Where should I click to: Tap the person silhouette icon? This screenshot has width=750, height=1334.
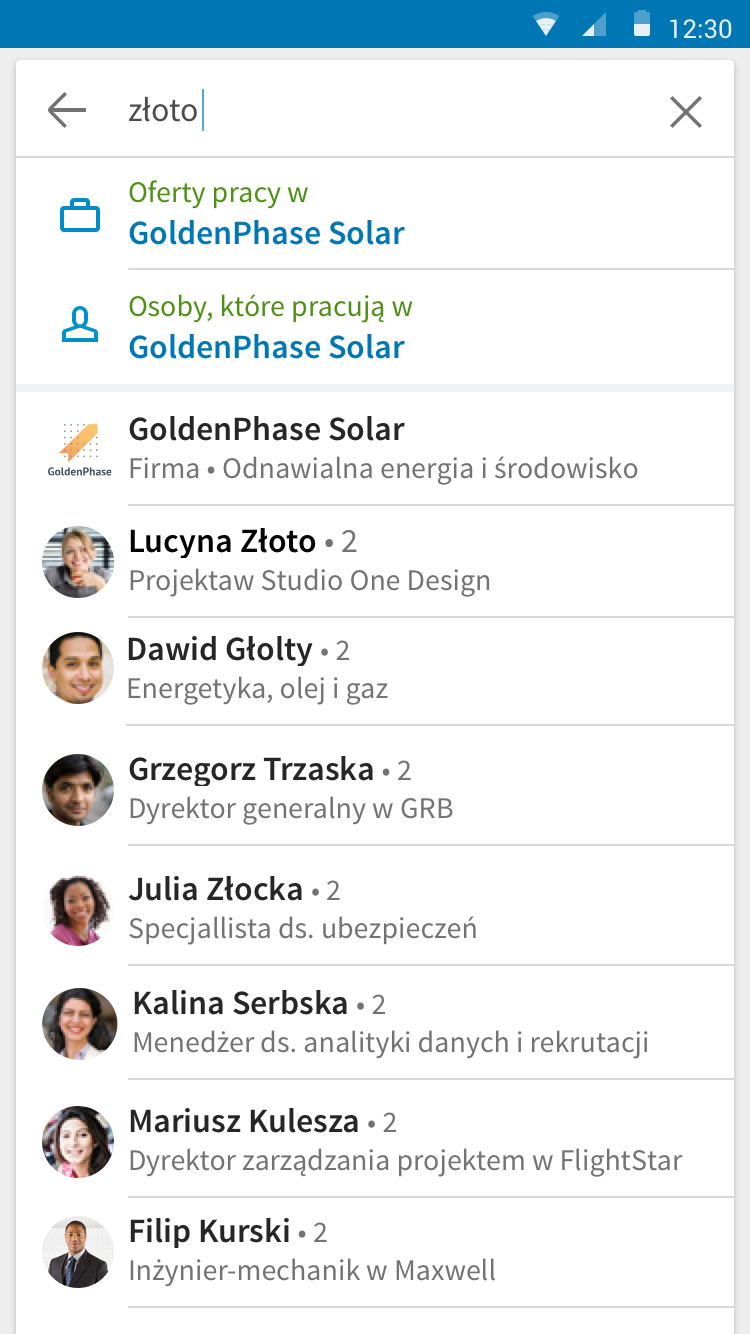[x=80, y=327]
